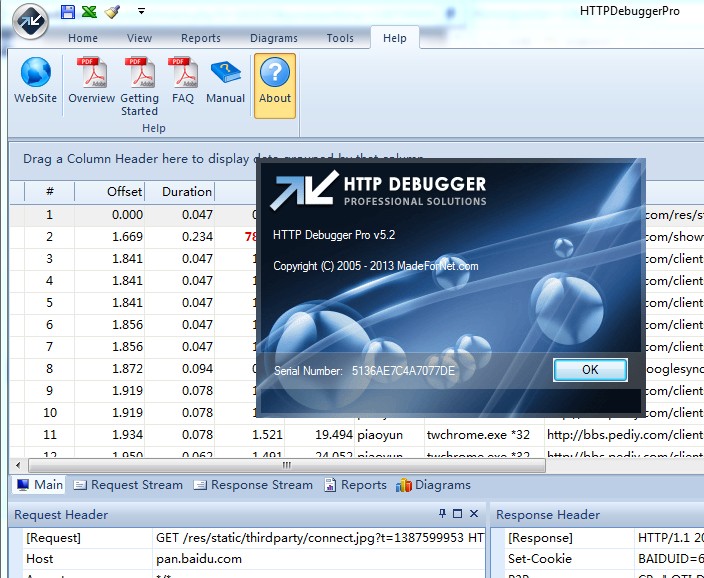Screen dimensions: 704x578
Task: Open the Reports bottom tab
Action: [x=355, y=485]
